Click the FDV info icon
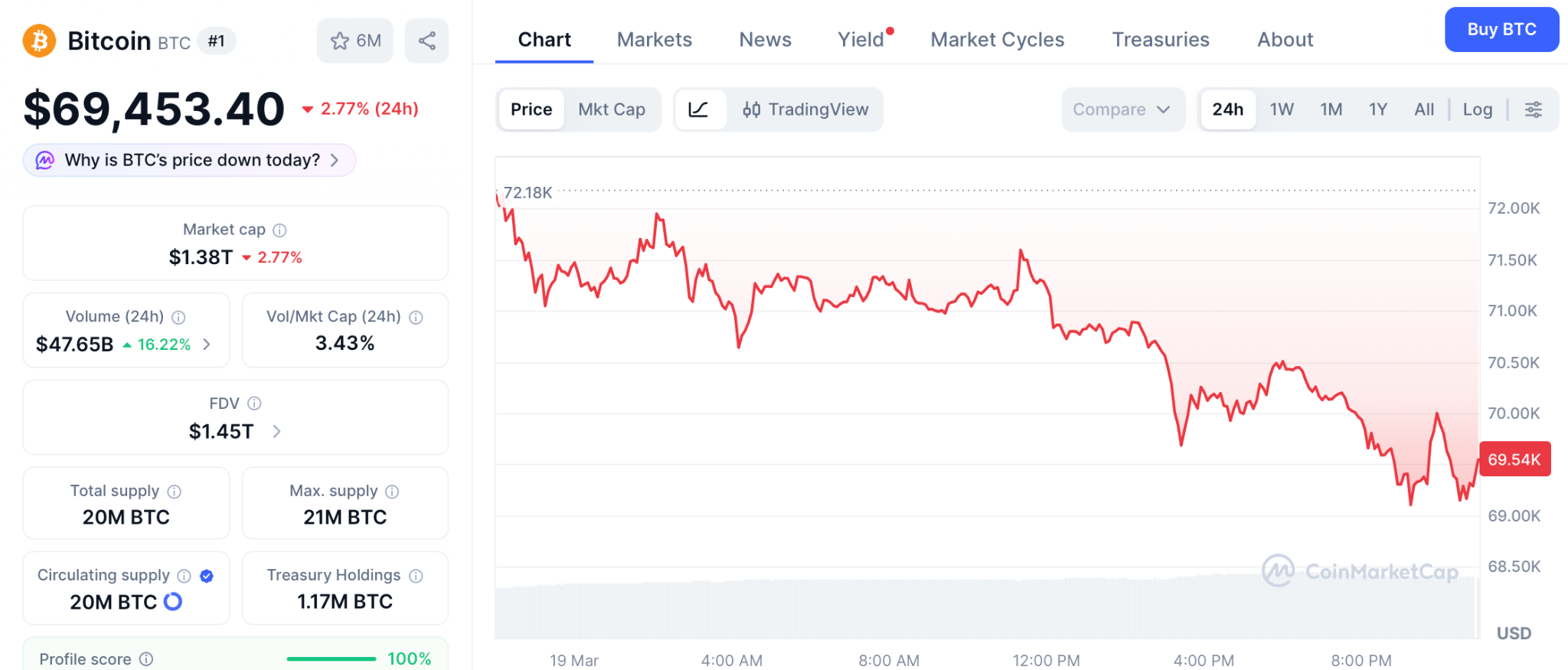1568x670 pixels. (x=255, y=404)
